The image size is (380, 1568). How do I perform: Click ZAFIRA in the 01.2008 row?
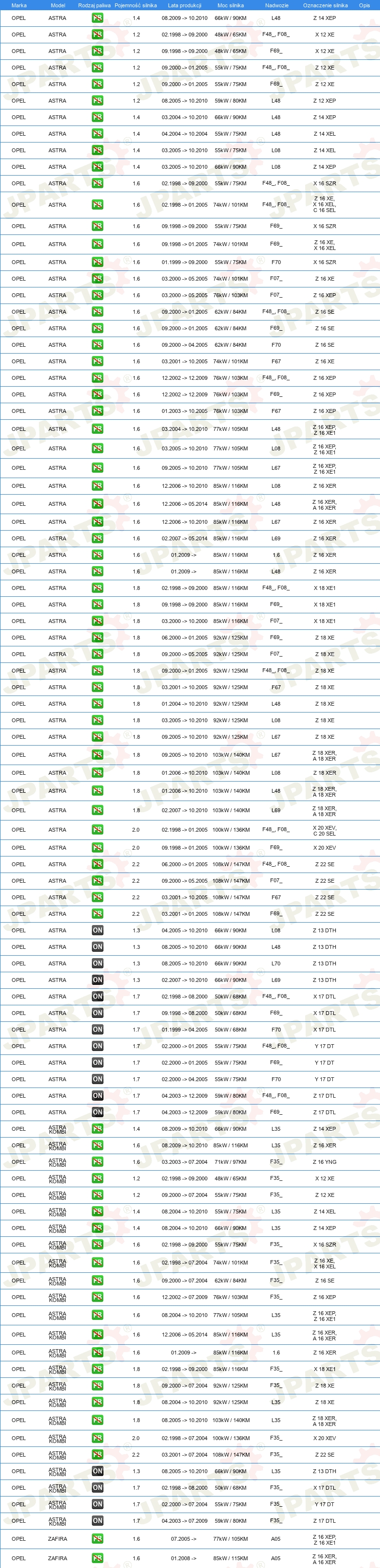point(58,1558)
